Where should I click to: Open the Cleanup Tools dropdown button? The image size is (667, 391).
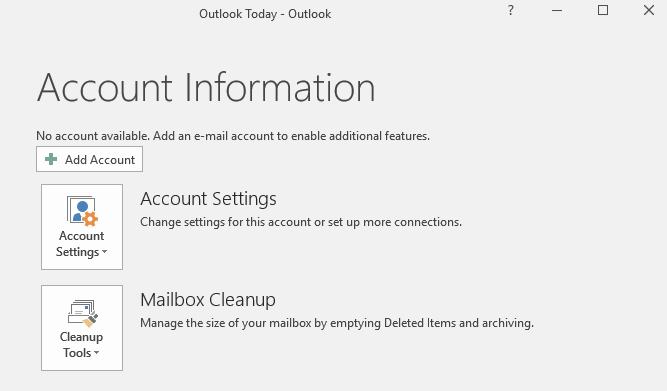click(x=82, y=328)
